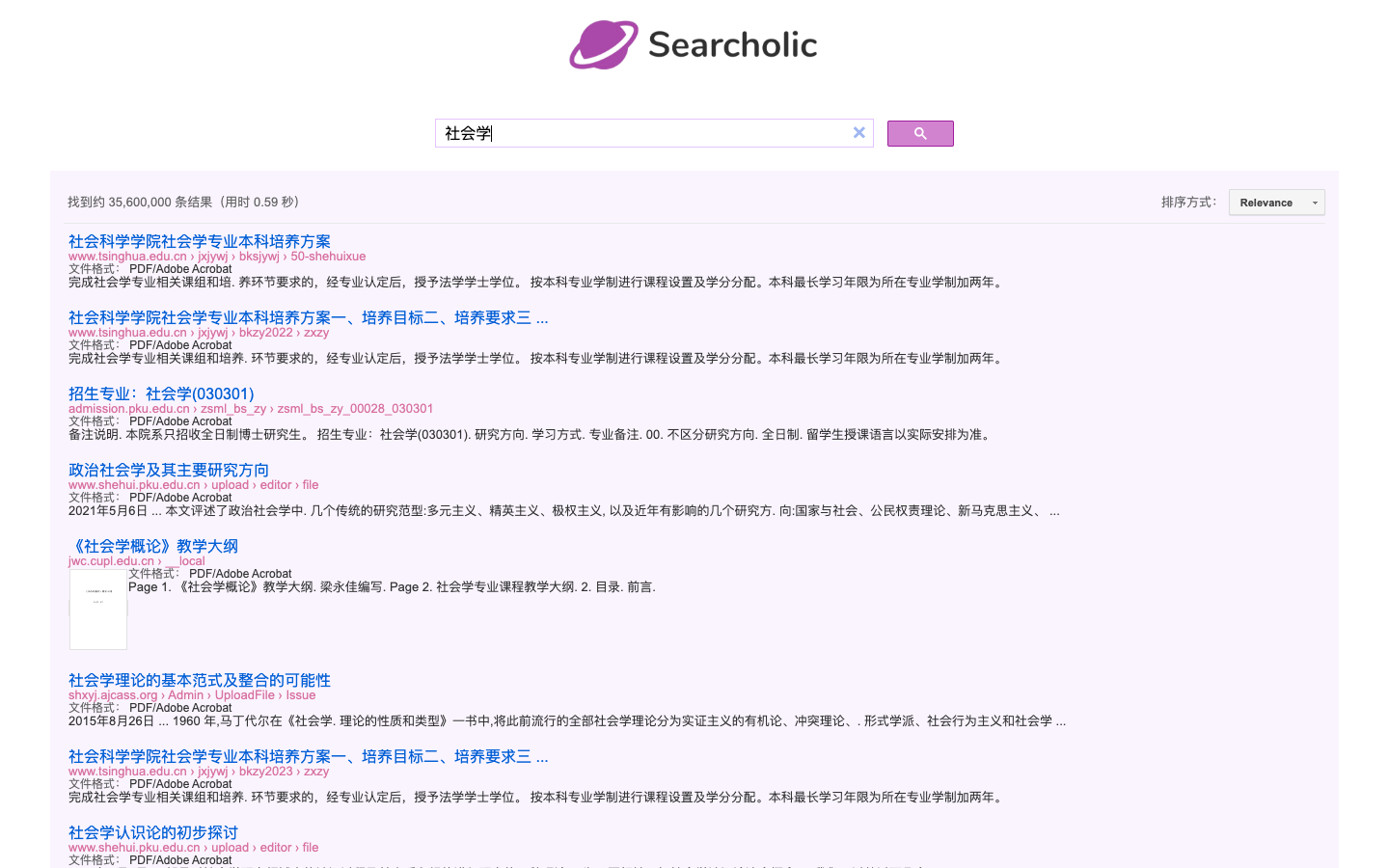Click inside the search input field
Screen dimensions: 1389x868
point(637,132)
